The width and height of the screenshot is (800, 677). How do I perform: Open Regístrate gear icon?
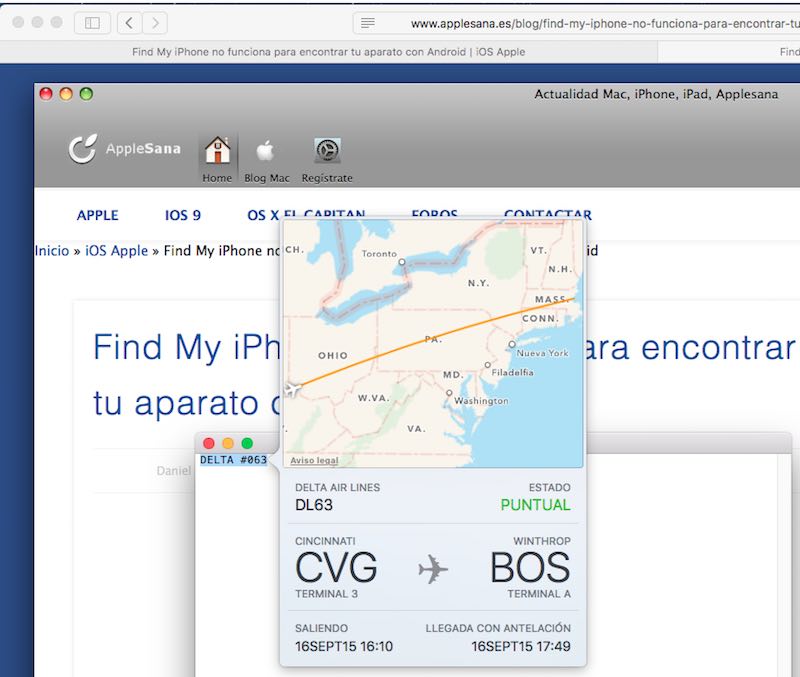(x=327, y=151)
